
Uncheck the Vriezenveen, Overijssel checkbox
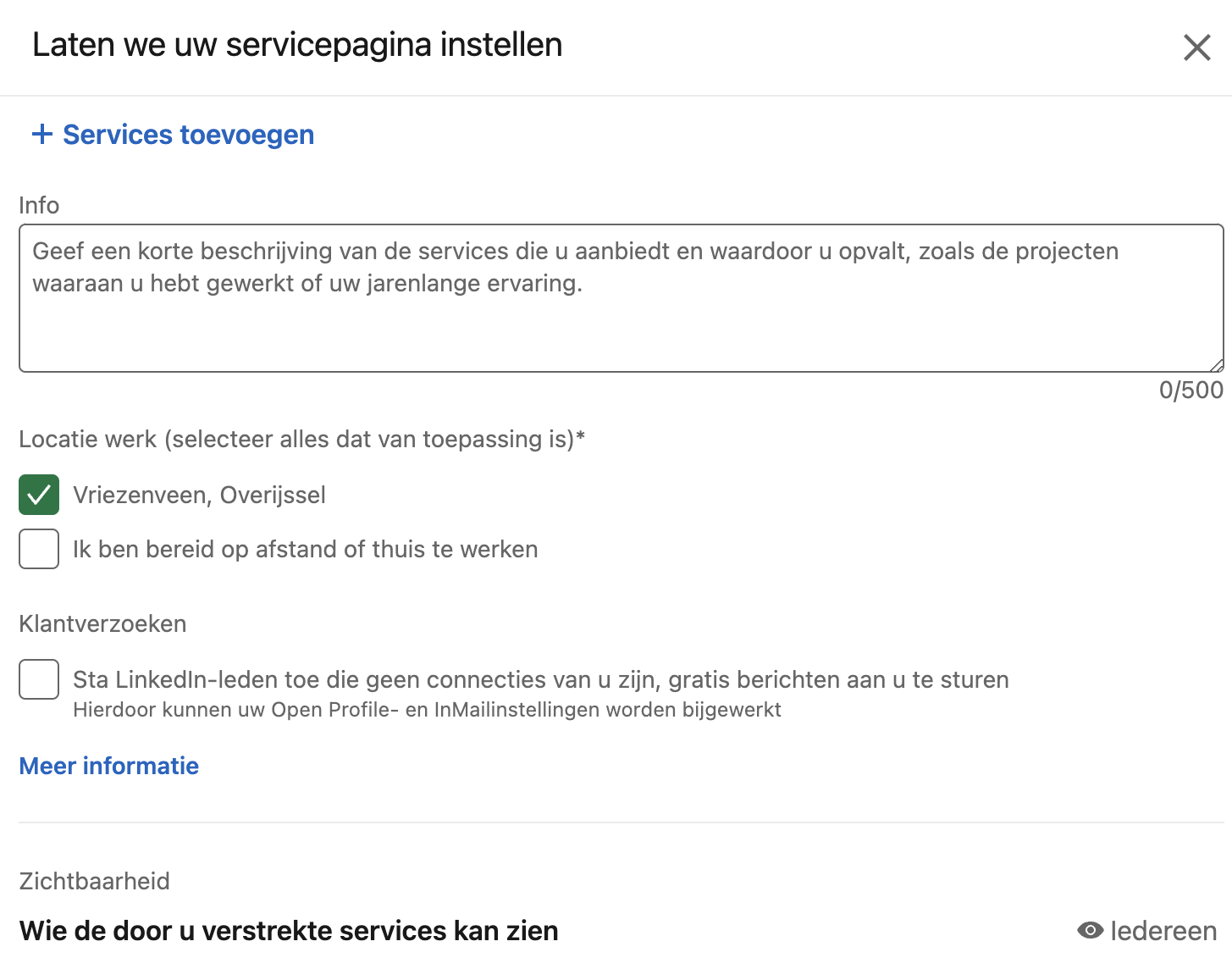point(39,495)
